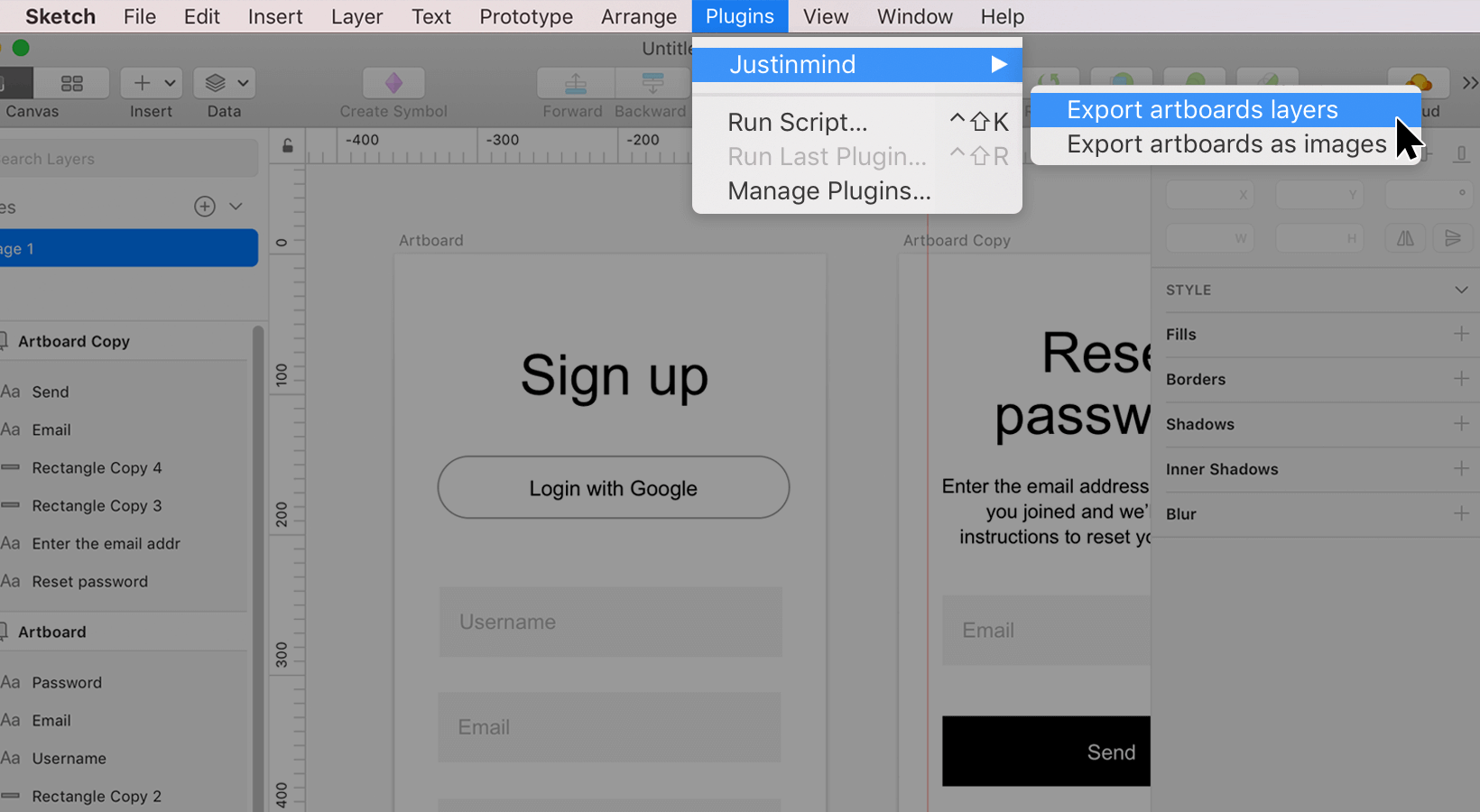Collapse the pages list chevron

236,207
